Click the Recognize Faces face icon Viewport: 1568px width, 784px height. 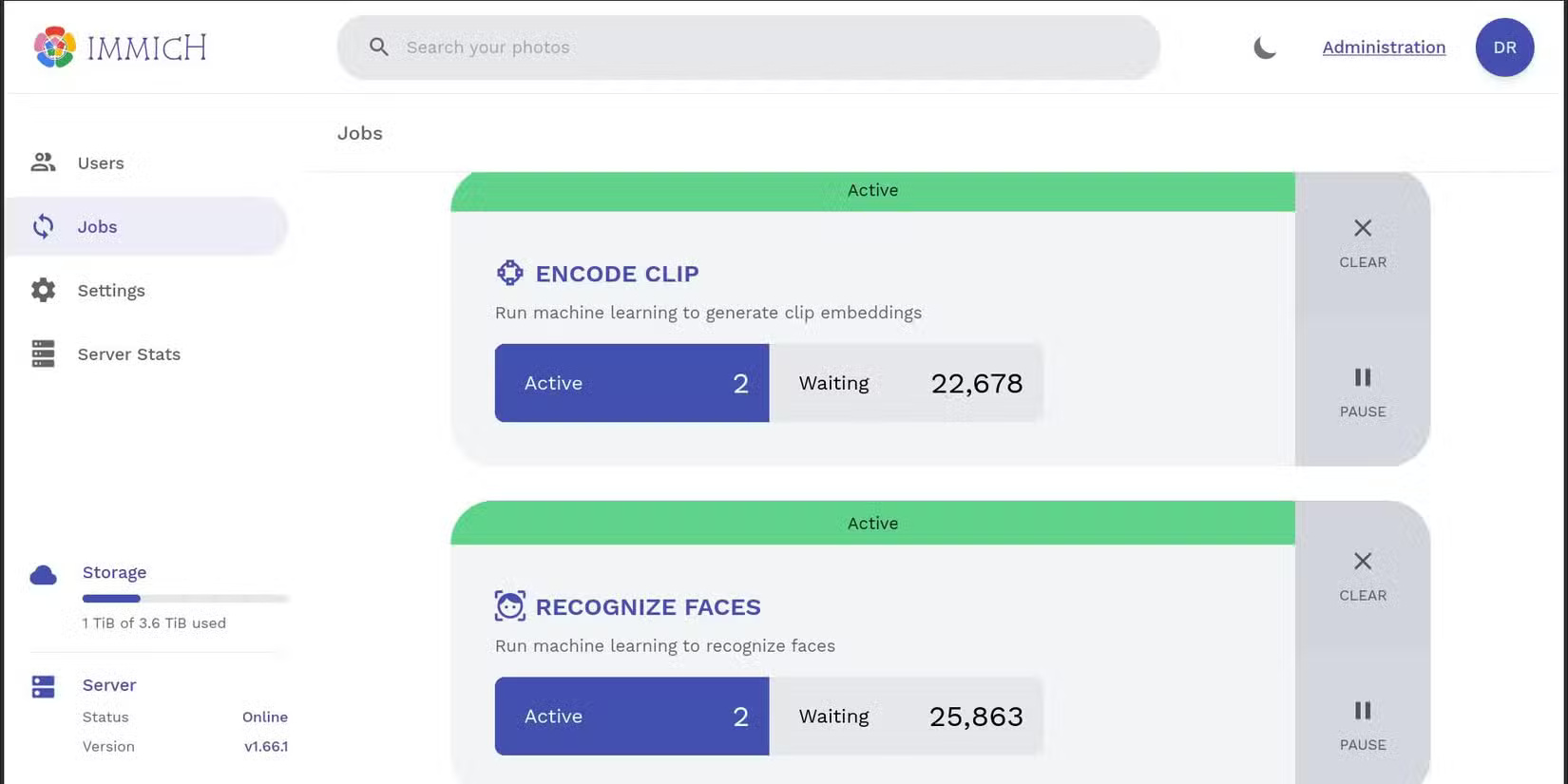[x=510, y=606]
